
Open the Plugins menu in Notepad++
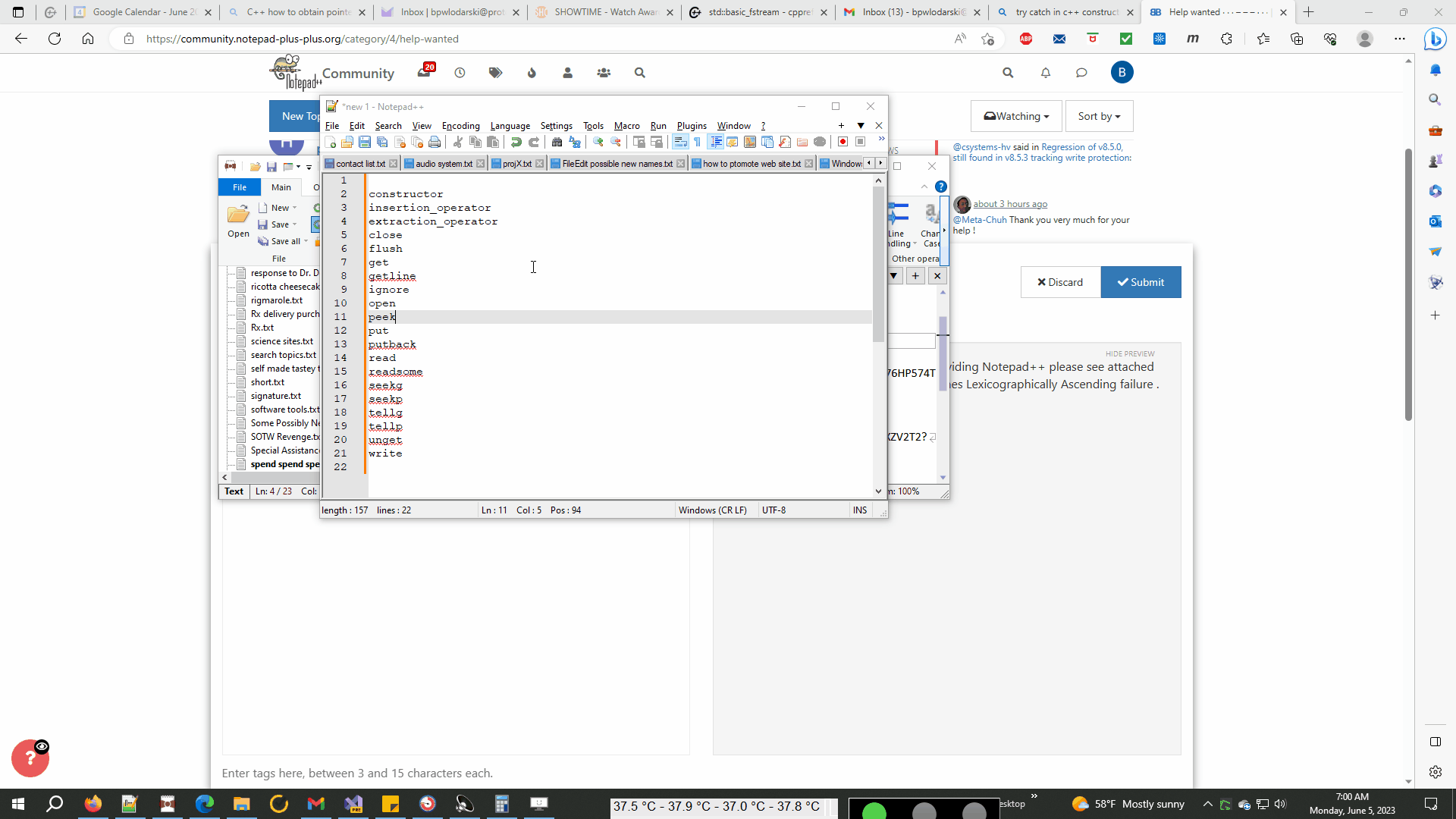click(x=692, y=126)
